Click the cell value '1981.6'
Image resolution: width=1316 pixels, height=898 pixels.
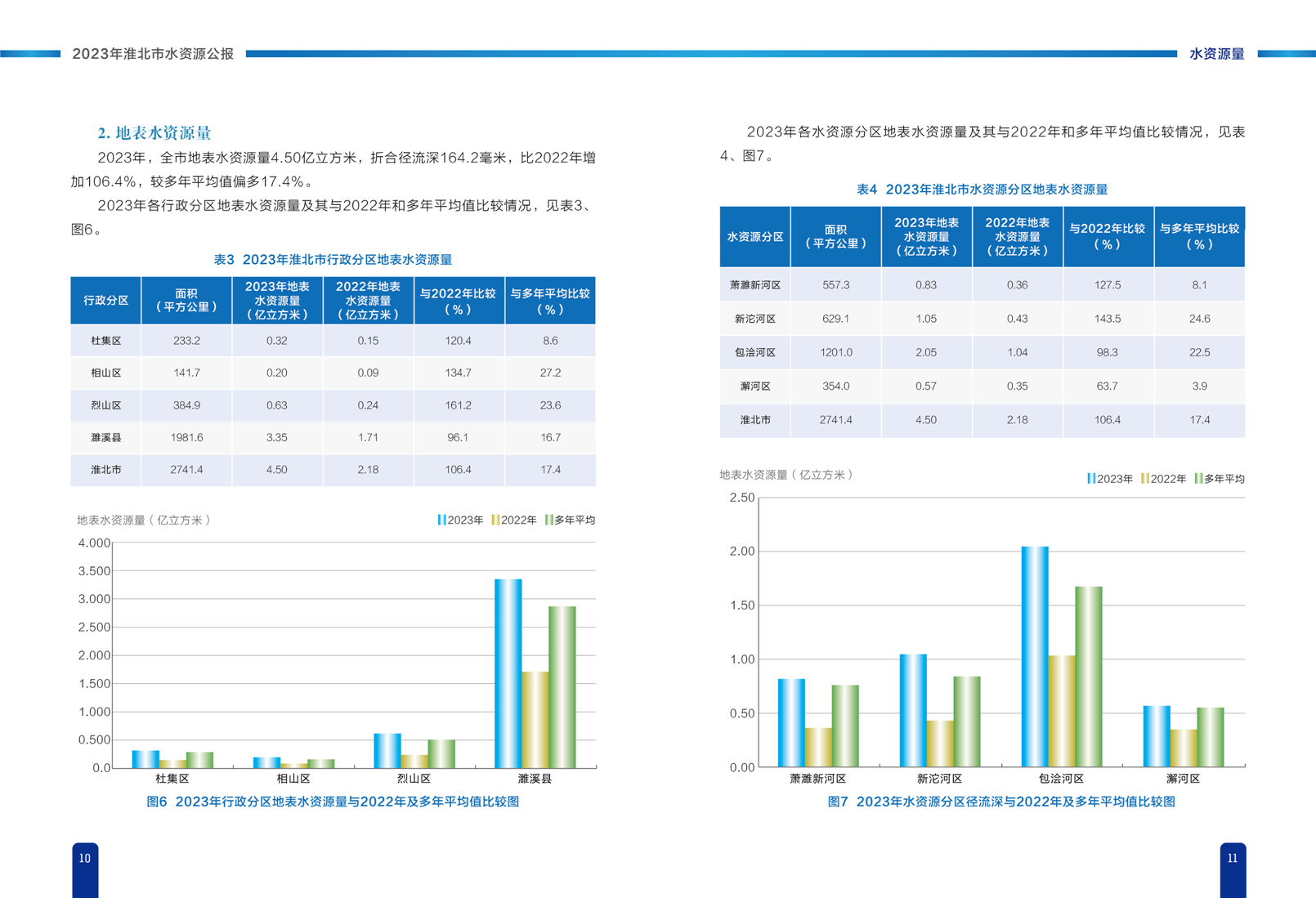pos(187,438)
